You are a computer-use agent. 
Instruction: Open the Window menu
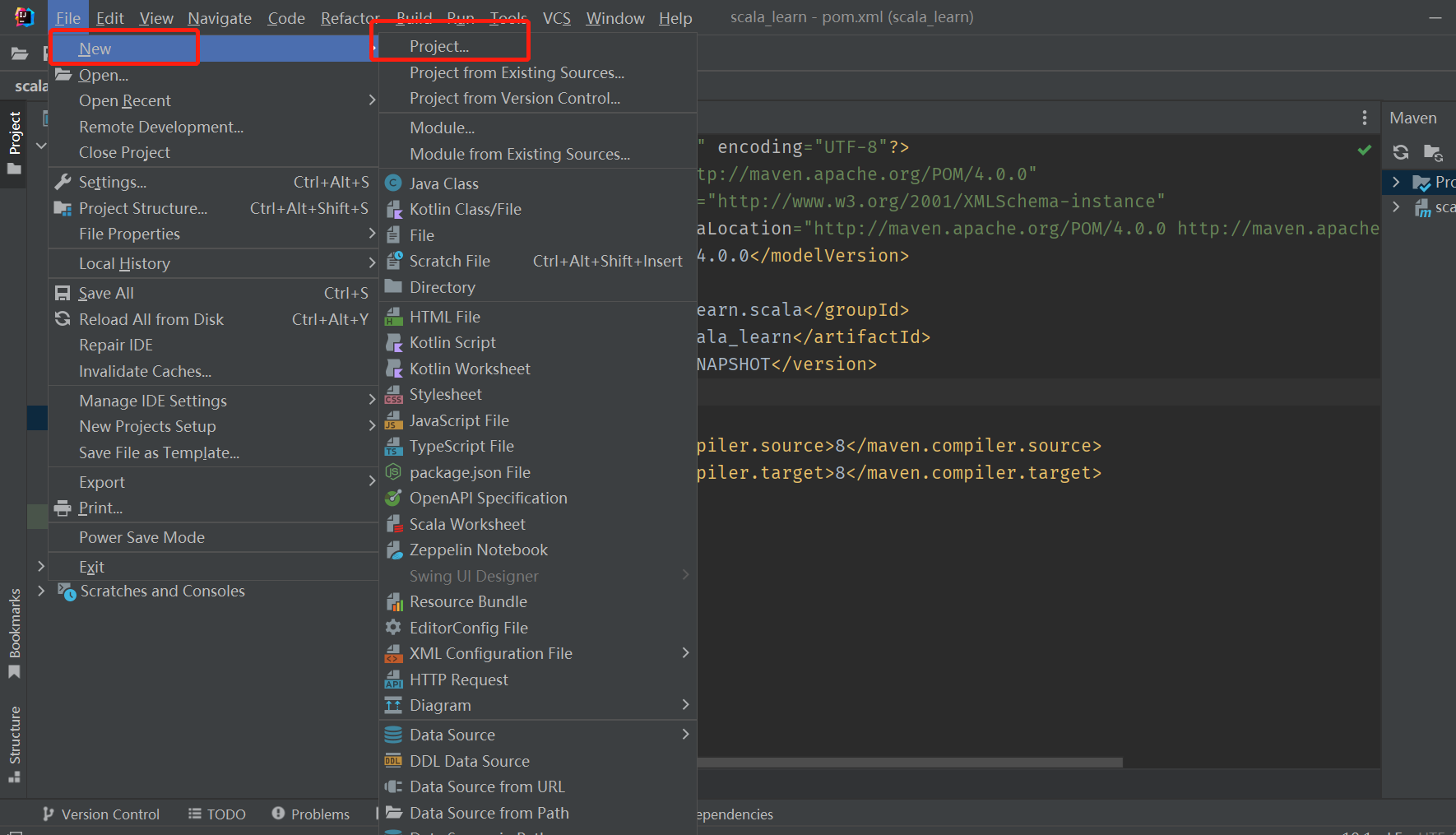[615, 18]
